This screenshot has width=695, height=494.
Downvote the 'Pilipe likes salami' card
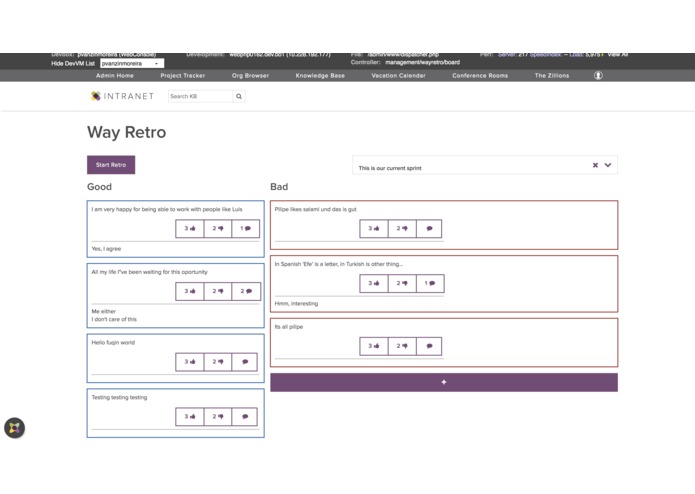402,229
